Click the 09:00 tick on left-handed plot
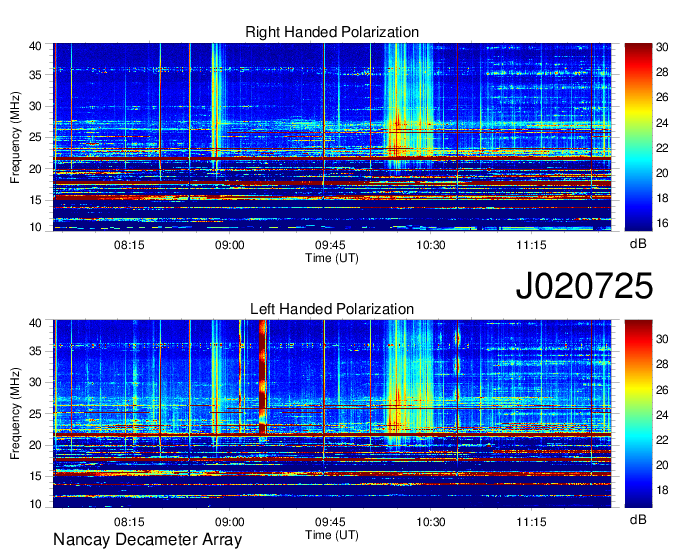Screen dimensions: 680x552 click(x=229, y=522)
